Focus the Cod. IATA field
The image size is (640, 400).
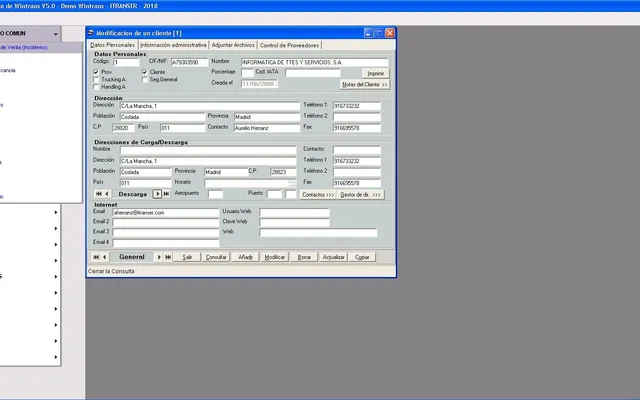coord(313,73)
